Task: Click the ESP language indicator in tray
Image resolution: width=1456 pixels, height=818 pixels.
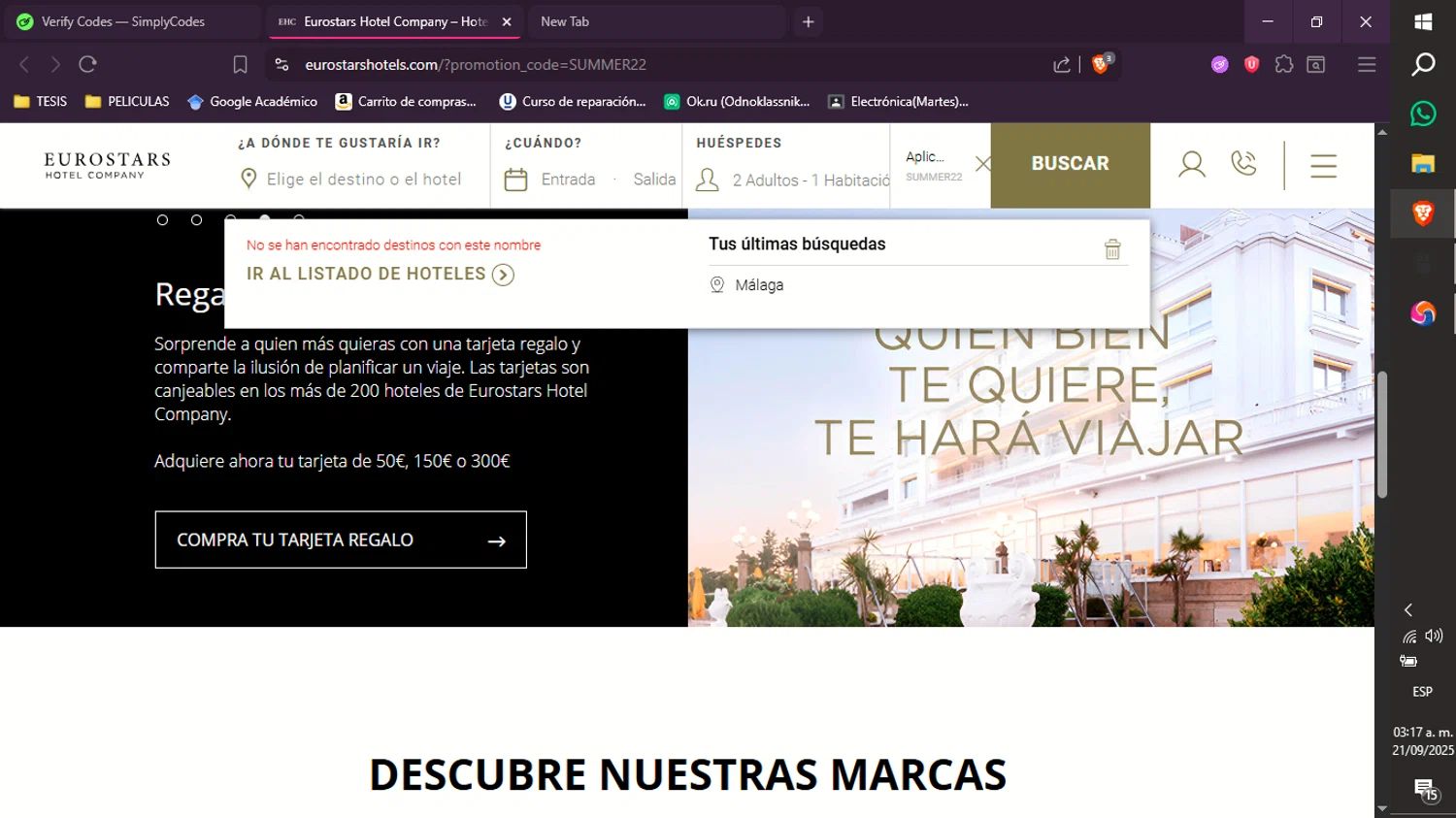Action: pyautogui.click(x=1422, y=692)
